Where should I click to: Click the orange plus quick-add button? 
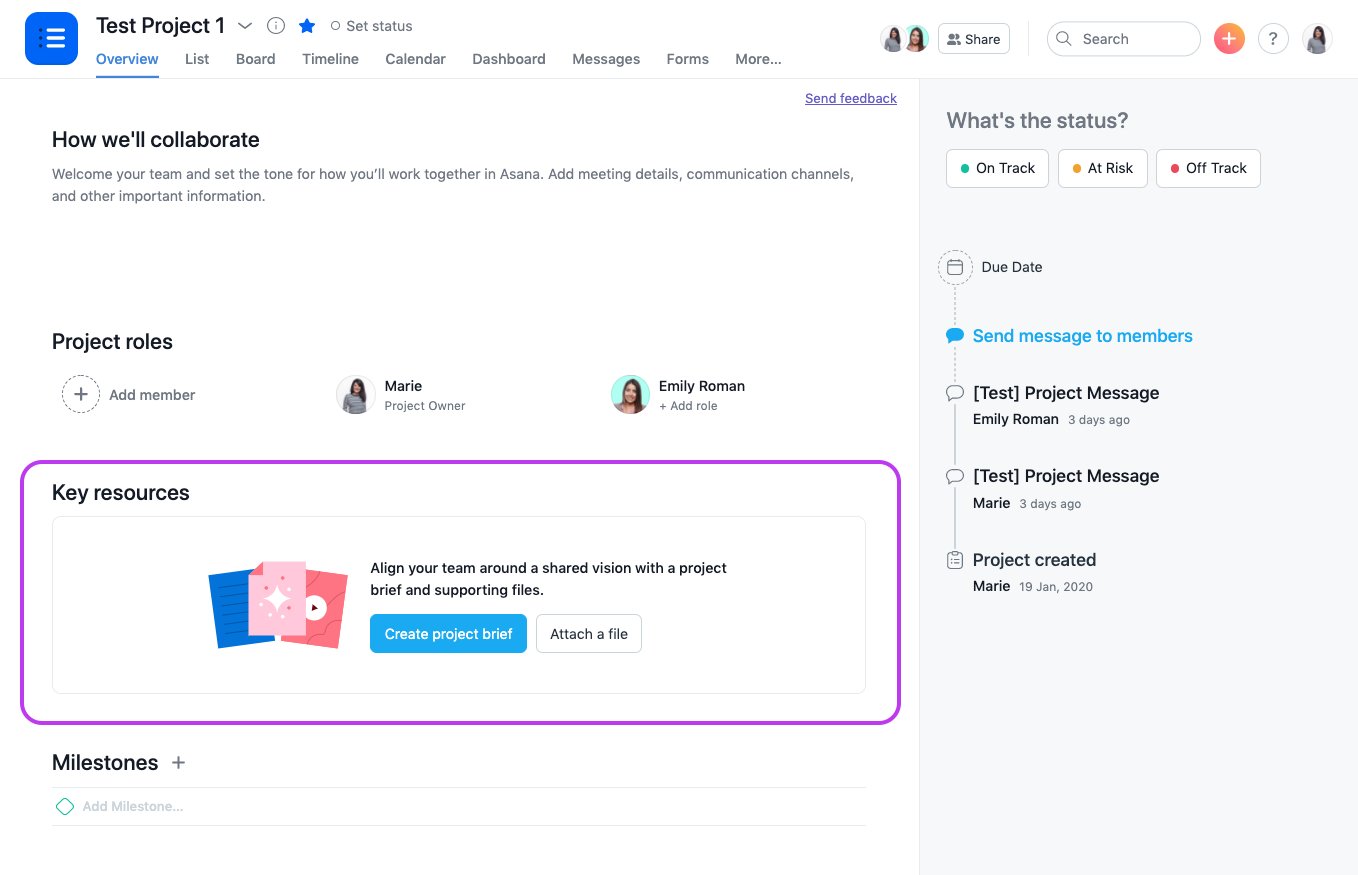(1229, 39)
